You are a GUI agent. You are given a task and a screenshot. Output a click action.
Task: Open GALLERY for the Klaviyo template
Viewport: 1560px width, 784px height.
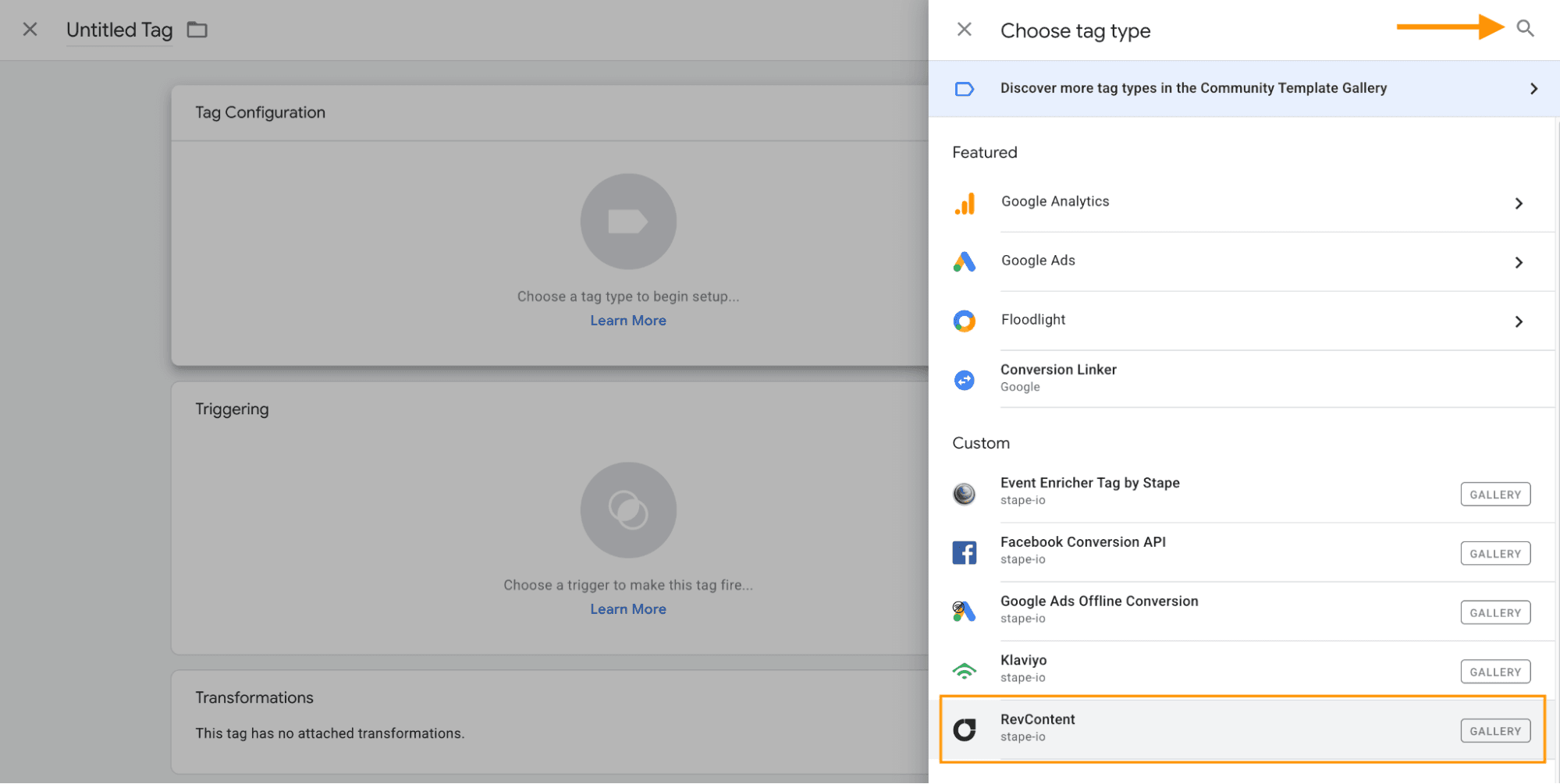pos(1494,671)
